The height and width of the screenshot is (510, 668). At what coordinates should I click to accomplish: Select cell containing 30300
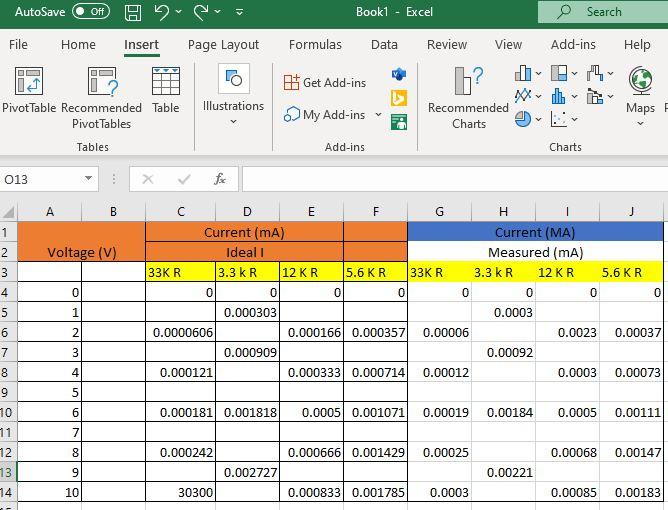click(x=181, y=492)
